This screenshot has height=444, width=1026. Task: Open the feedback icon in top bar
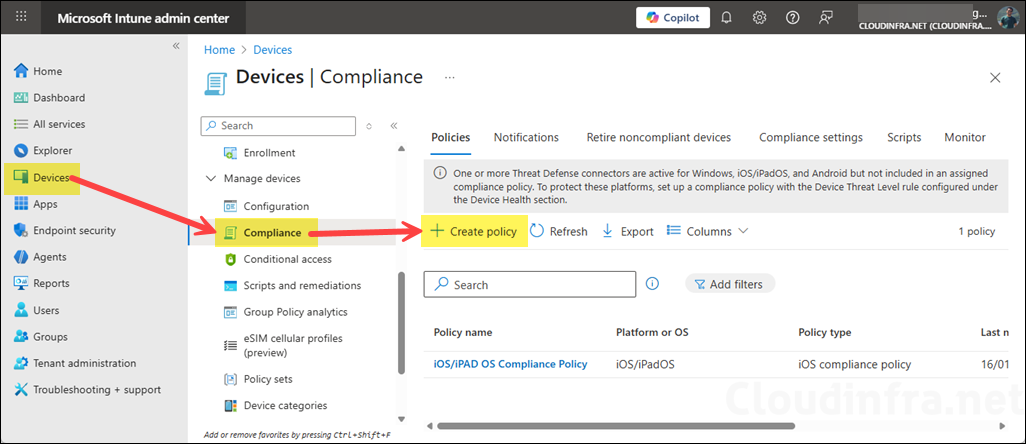point(826,18)
